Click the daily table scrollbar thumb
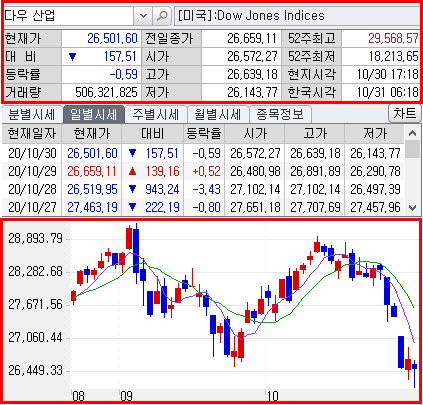Viewport: 423px width, 405px height. 413,149
